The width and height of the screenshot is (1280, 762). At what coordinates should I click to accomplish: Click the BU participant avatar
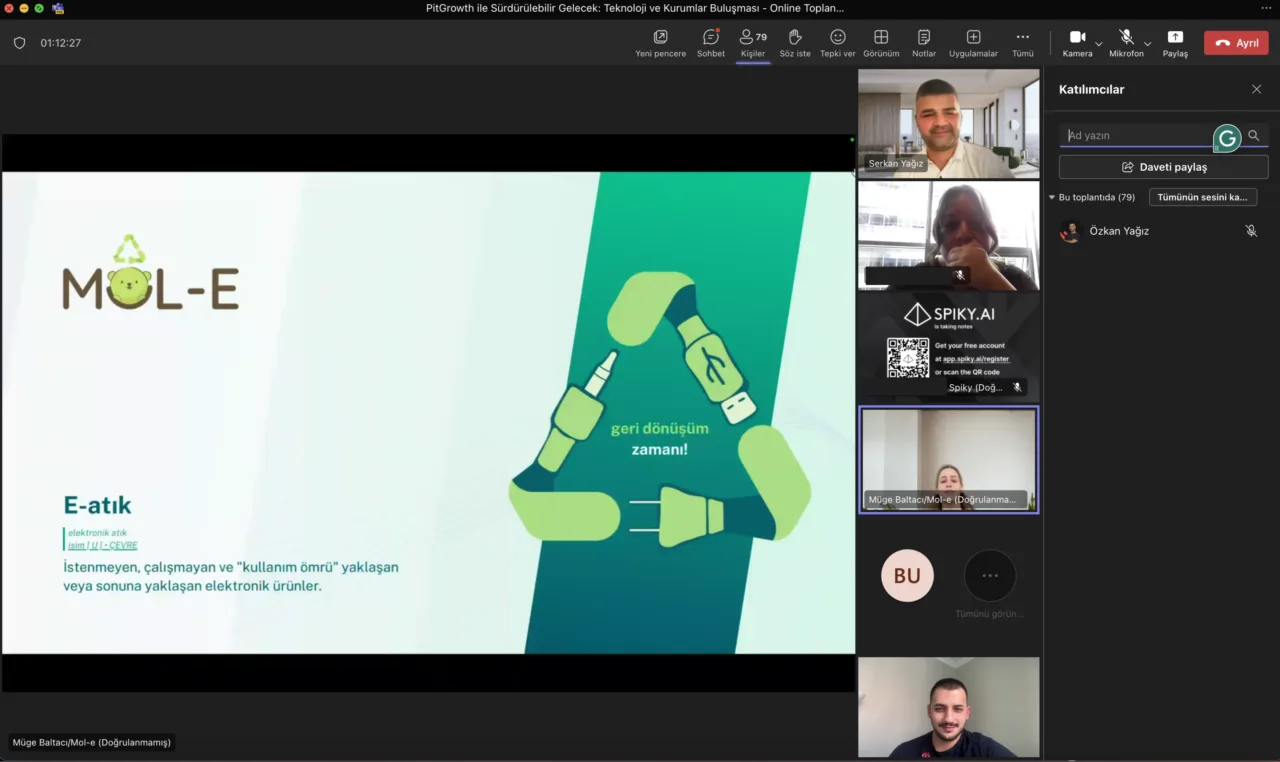point(907,575)
